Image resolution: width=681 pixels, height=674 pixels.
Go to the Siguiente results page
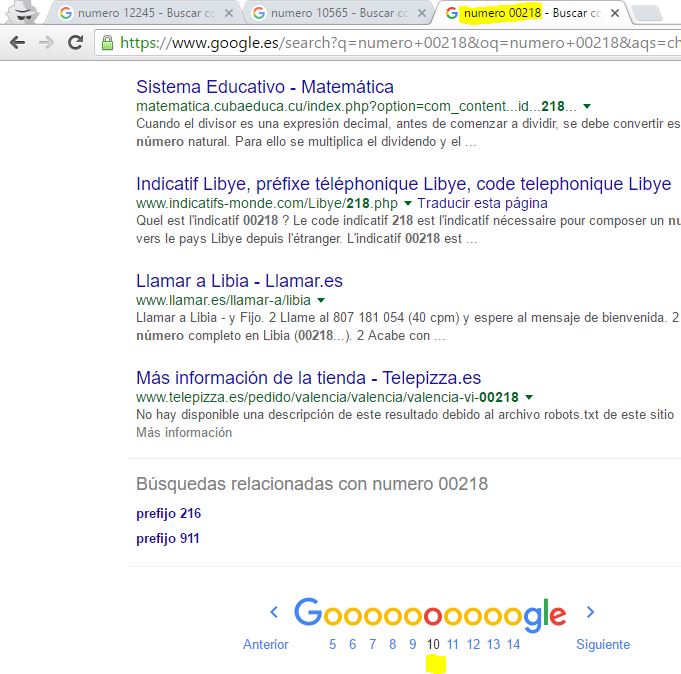[603, 644]
